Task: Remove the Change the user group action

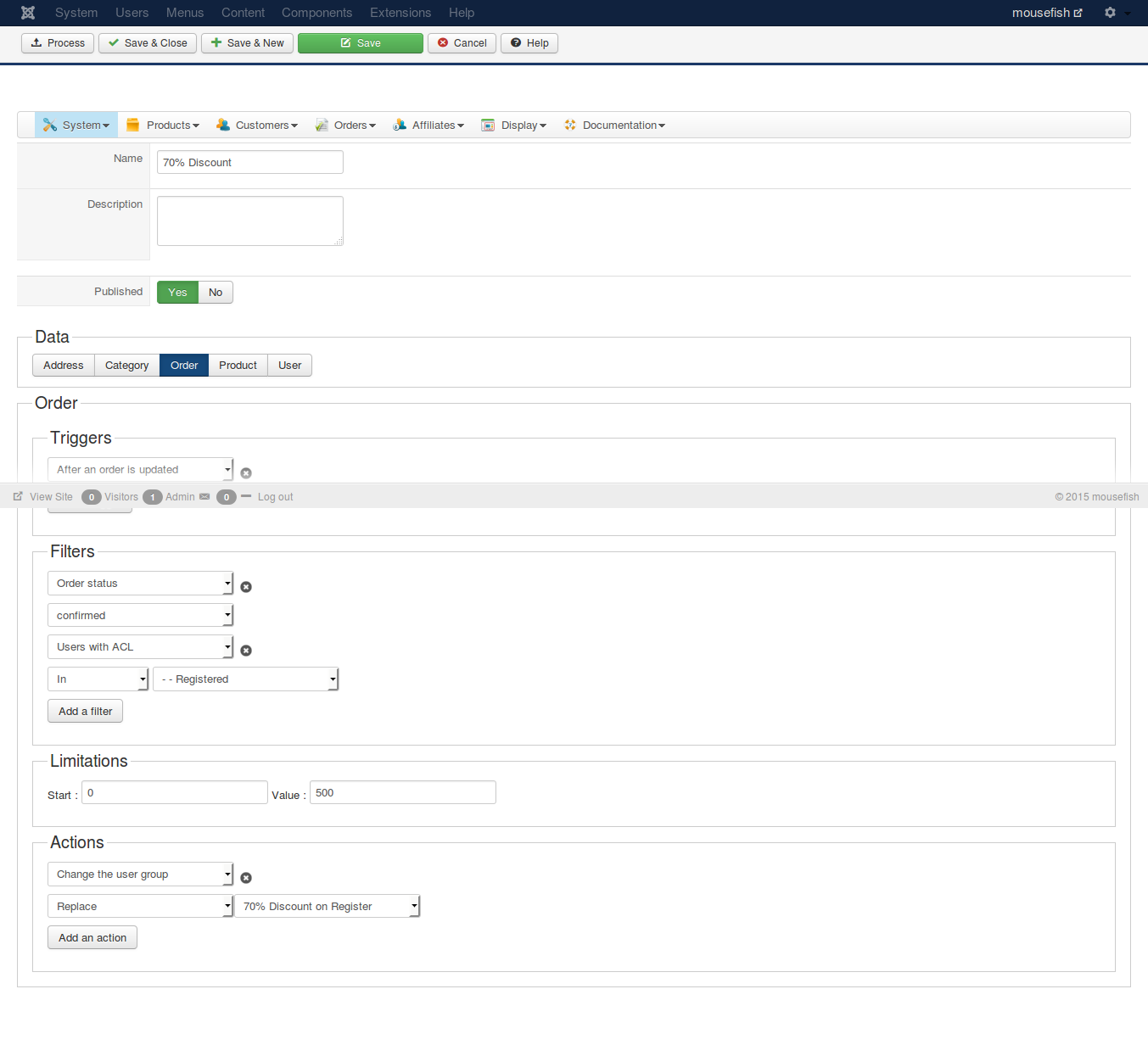Action: [246, 878]
